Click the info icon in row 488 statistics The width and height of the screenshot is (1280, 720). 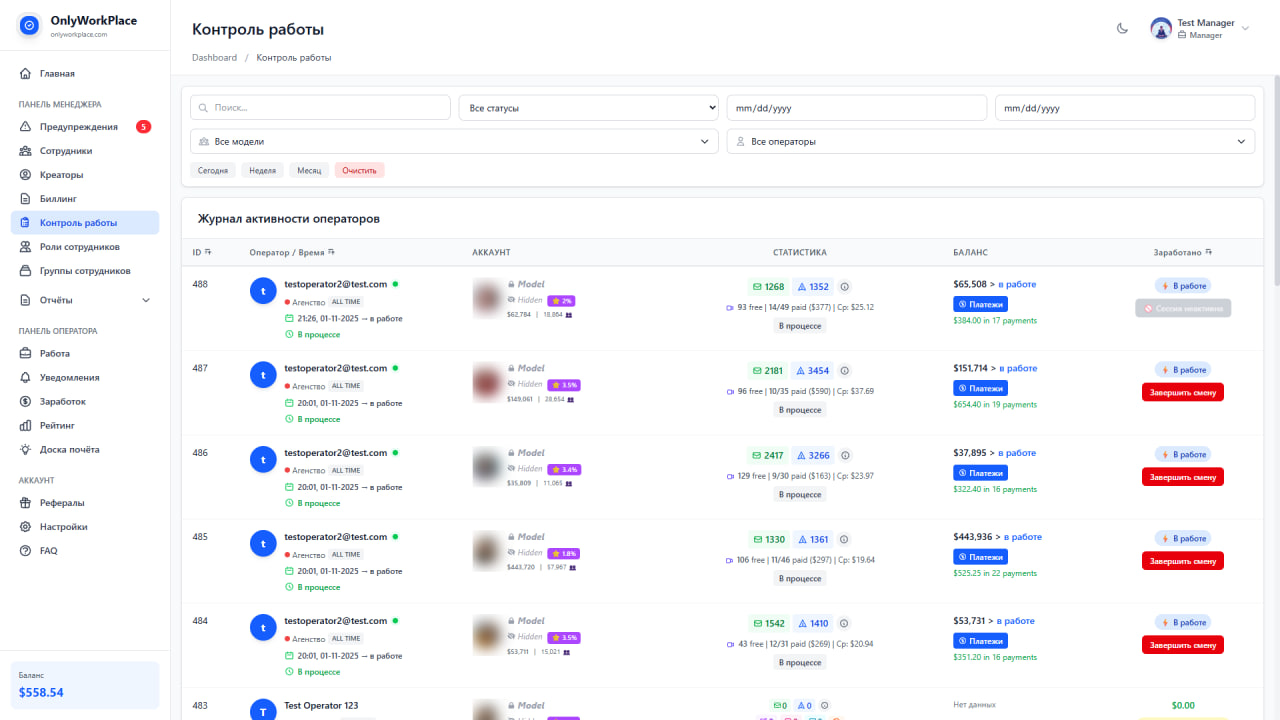[846, 286]
